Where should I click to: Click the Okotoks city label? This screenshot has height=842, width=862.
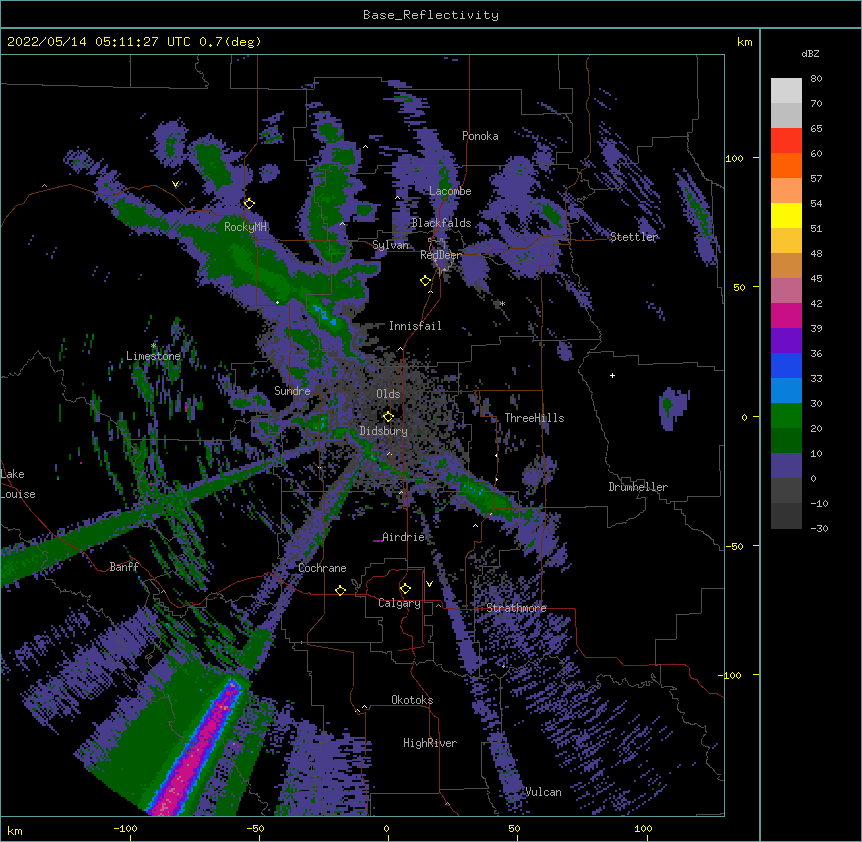tap(412, 700)
